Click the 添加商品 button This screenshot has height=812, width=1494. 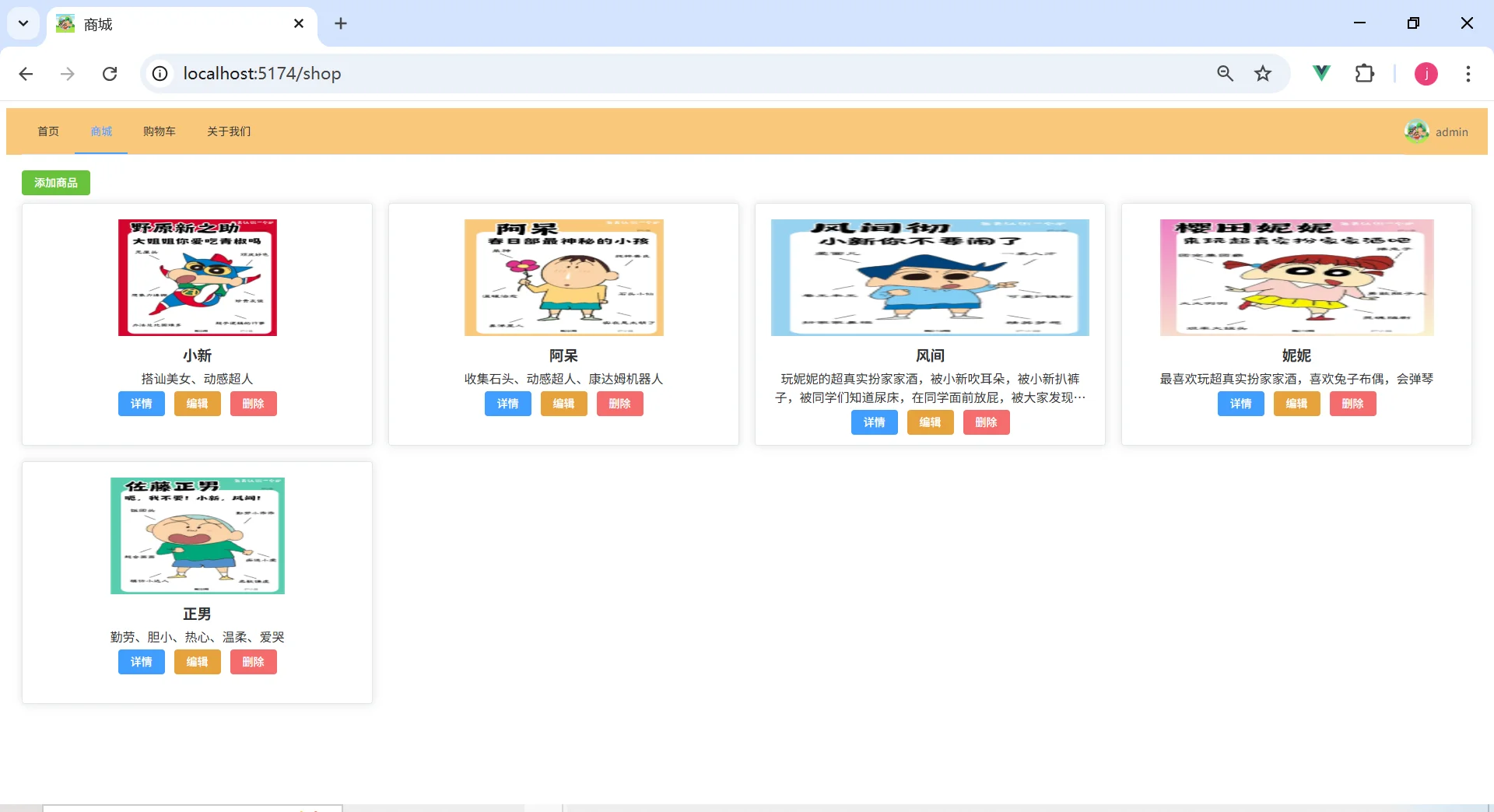(x=56, y=183)
